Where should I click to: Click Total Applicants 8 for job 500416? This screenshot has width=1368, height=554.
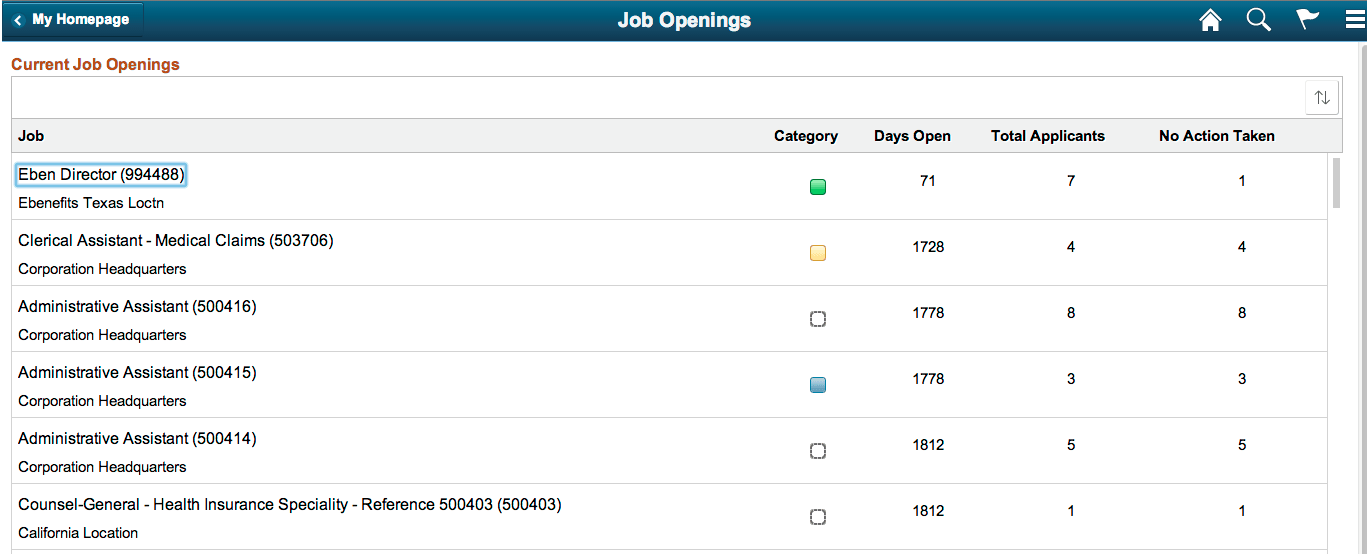[1071, 313]
